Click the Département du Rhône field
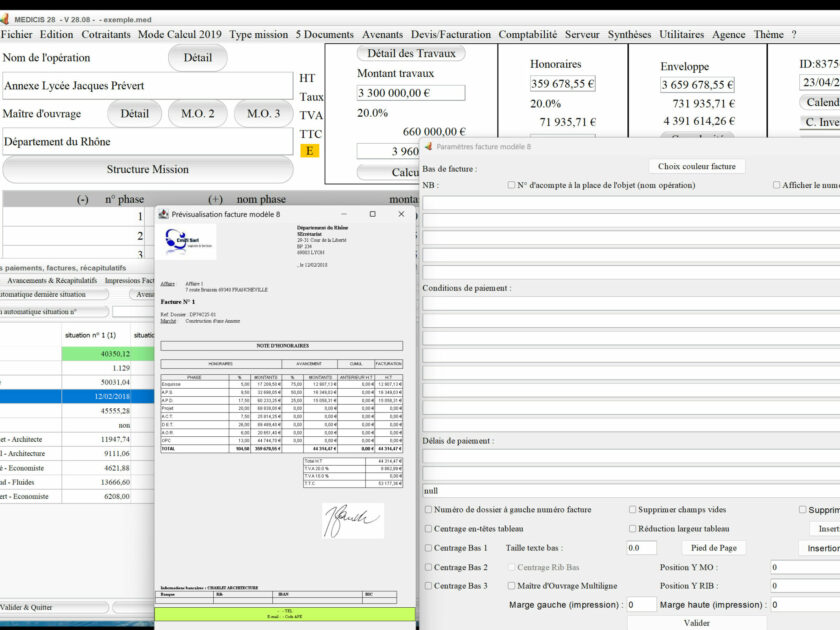The height and width of the screenshot is (630, 840). [x=148, y=142]
